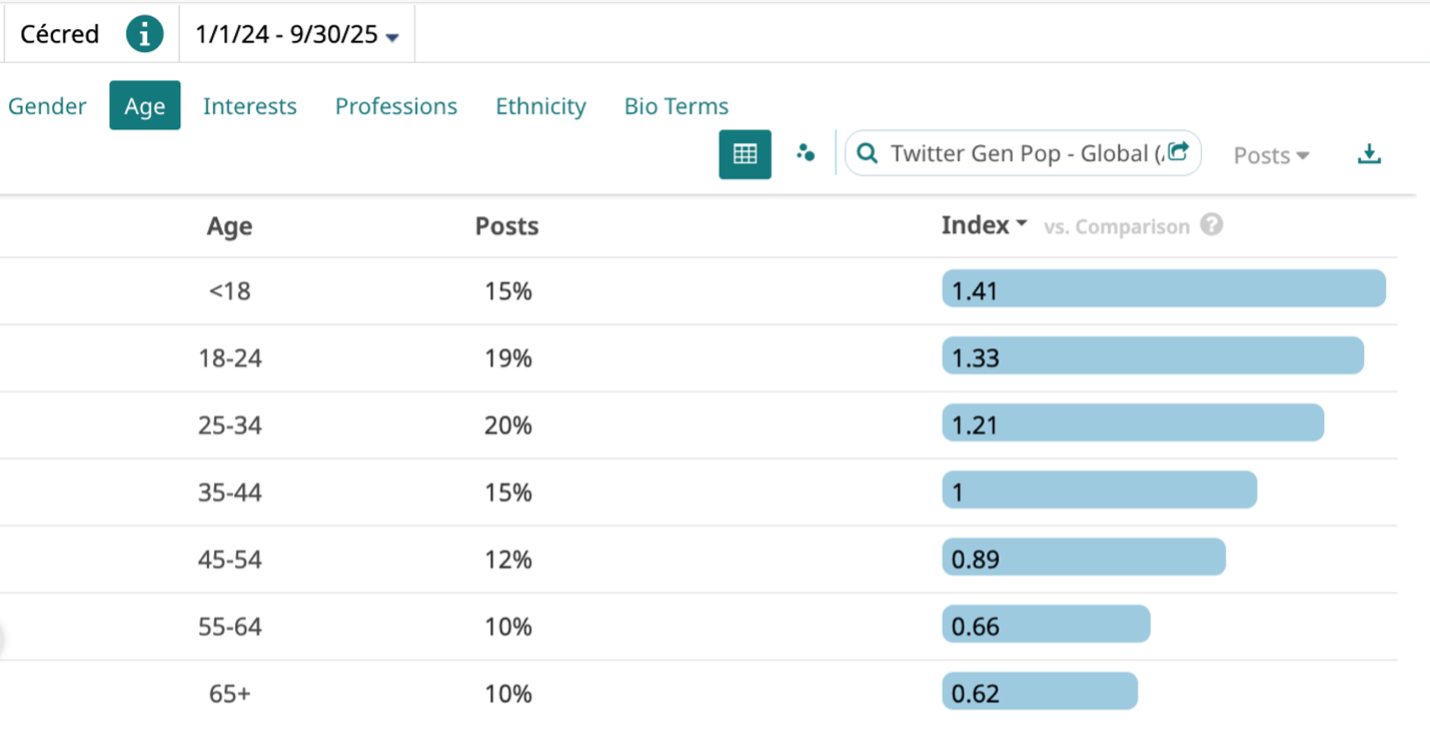Click the search magnifier icon

[x=868, y=154]
